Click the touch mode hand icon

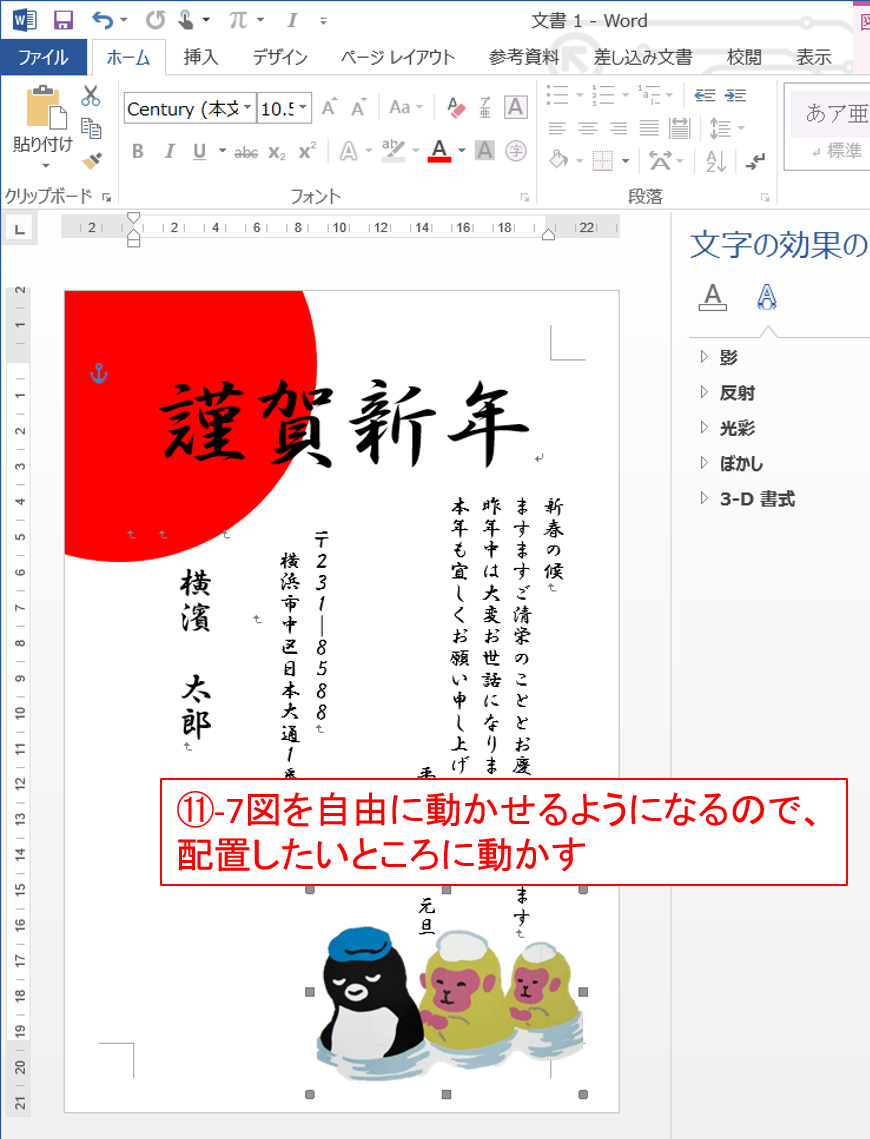tap(186, 20)
